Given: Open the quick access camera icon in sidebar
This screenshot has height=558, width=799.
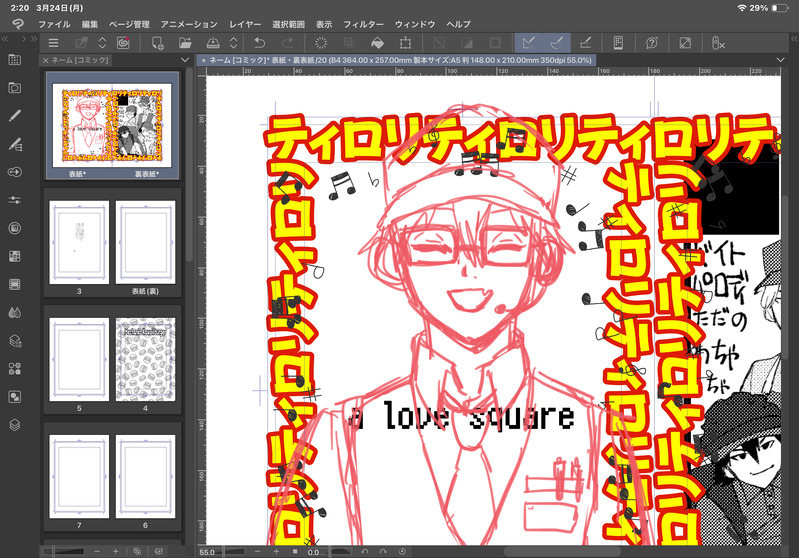Looking at the screenshot, I should coord(15,88).
